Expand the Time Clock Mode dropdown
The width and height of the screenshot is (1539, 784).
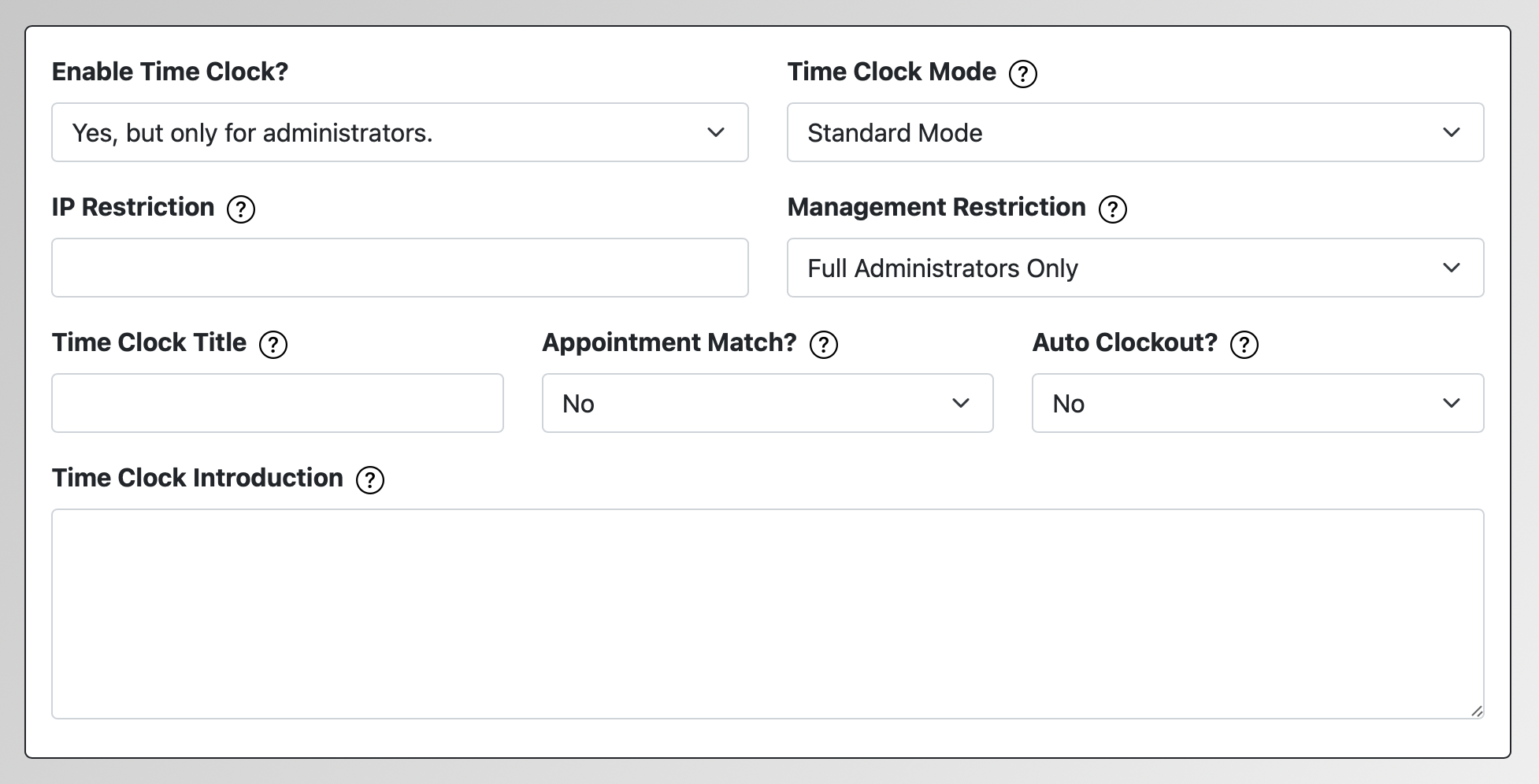[x=1134, y=132]
